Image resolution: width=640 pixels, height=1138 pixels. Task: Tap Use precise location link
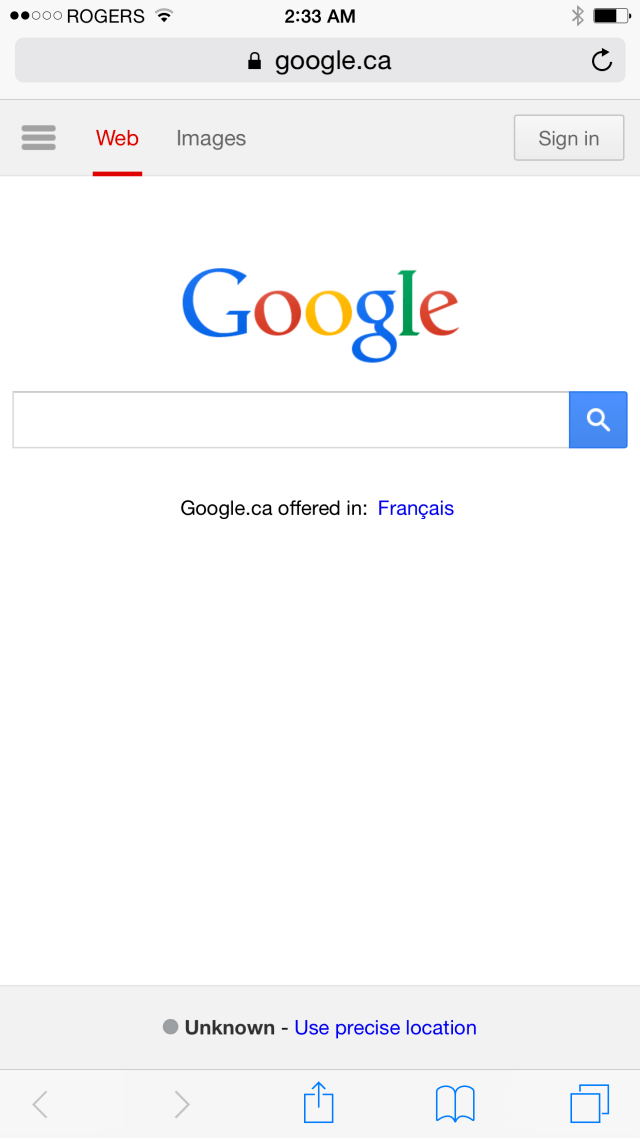pyautogui.click(x=385, y=1028)
